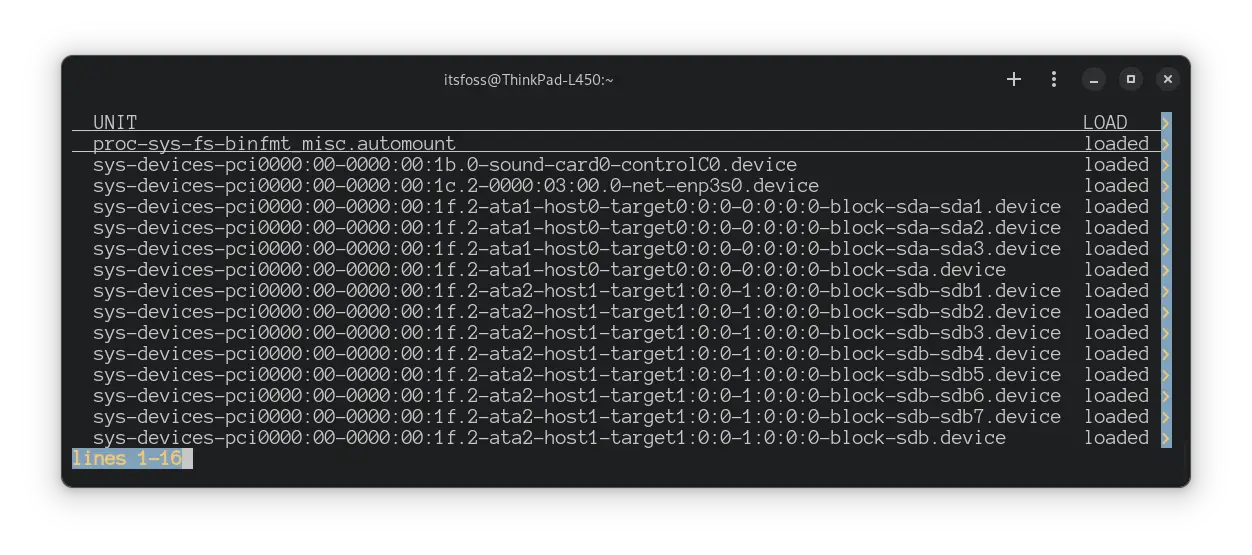
Task: Minimize the terminal window
Action: (1094, 79)
